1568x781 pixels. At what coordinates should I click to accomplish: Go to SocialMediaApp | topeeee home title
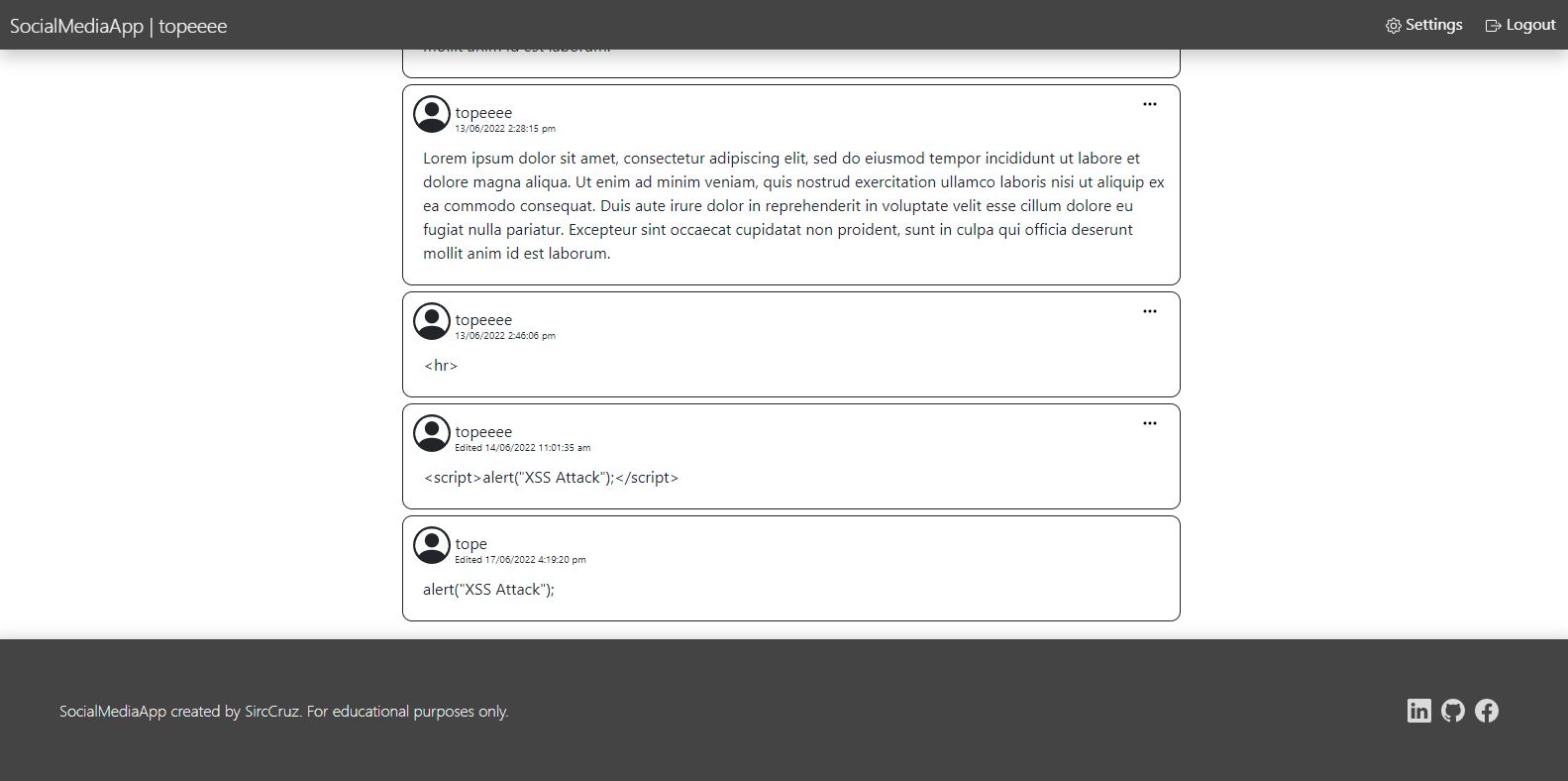click(x=119, y=26)
